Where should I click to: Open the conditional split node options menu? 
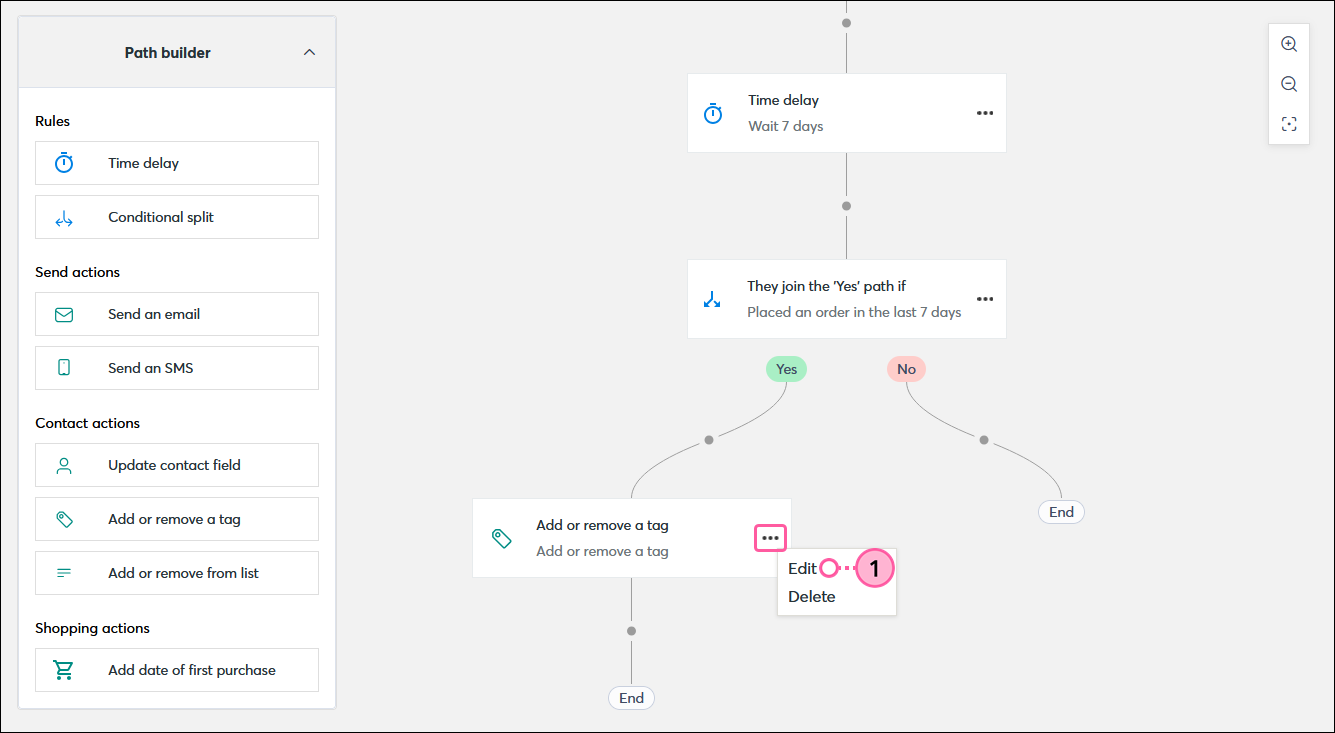pos(985,298)
